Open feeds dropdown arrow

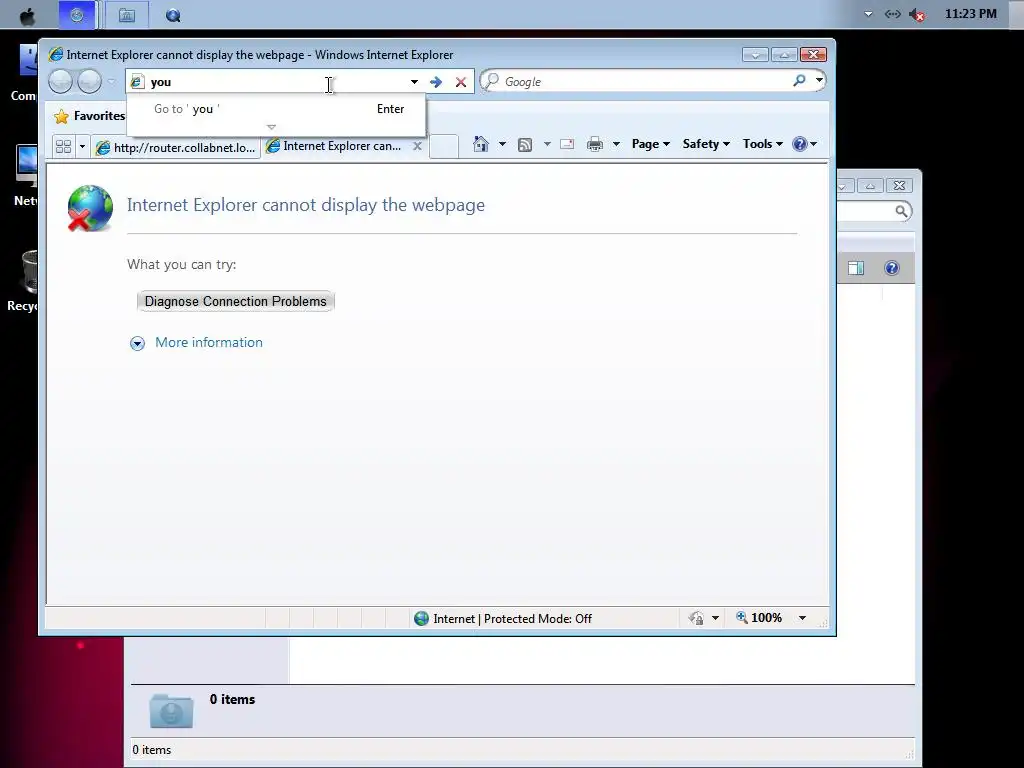[547, 144]
